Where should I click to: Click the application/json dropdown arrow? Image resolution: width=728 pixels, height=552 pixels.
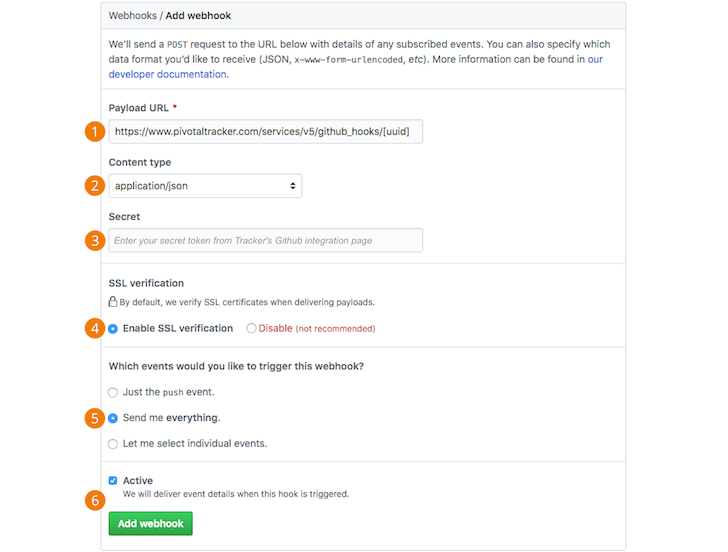click(292, 186)
